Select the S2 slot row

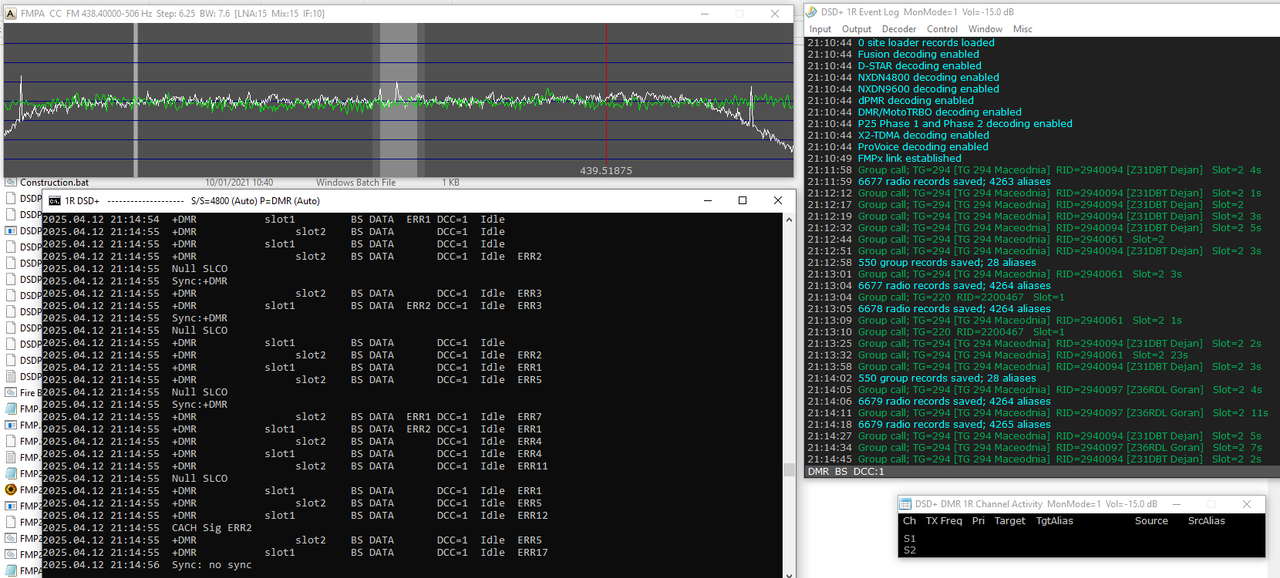coord(909,550)
